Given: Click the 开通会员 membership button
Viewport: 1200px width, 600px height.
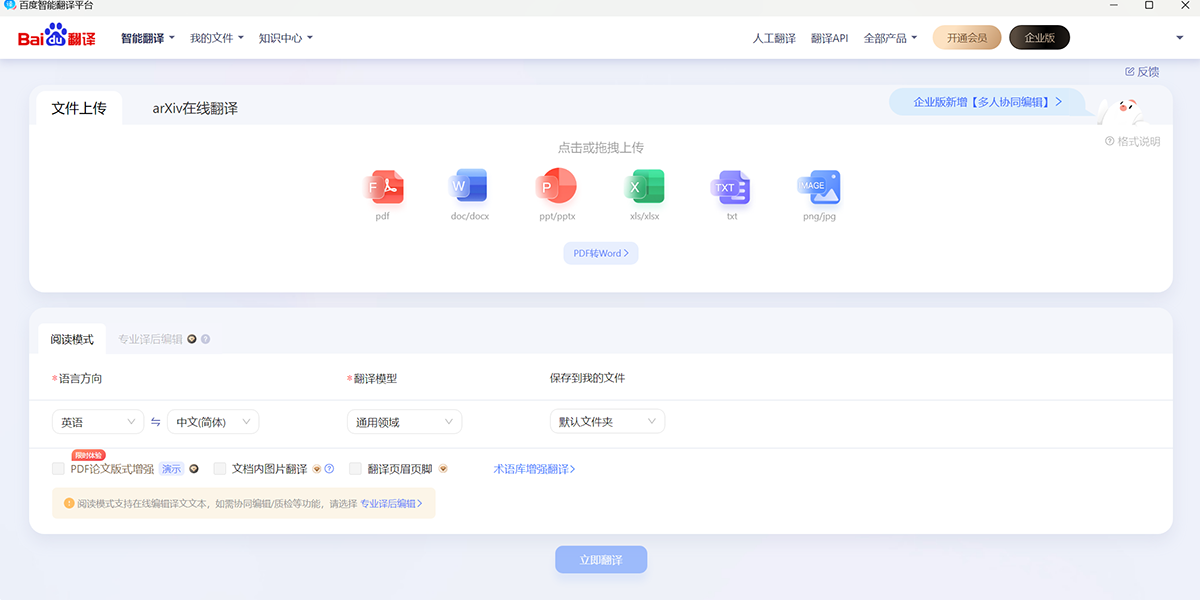Looking at the screenshot, I should [x=966, y=38].
